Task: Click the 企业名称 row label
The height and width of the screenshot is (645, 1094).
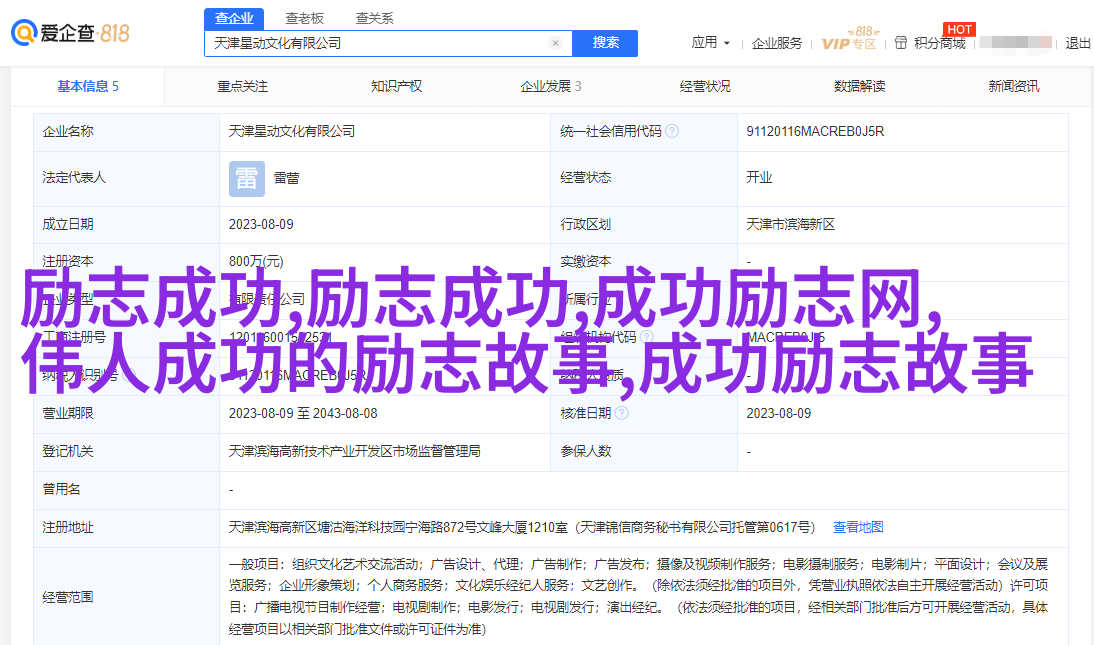Action: point(68,131)
